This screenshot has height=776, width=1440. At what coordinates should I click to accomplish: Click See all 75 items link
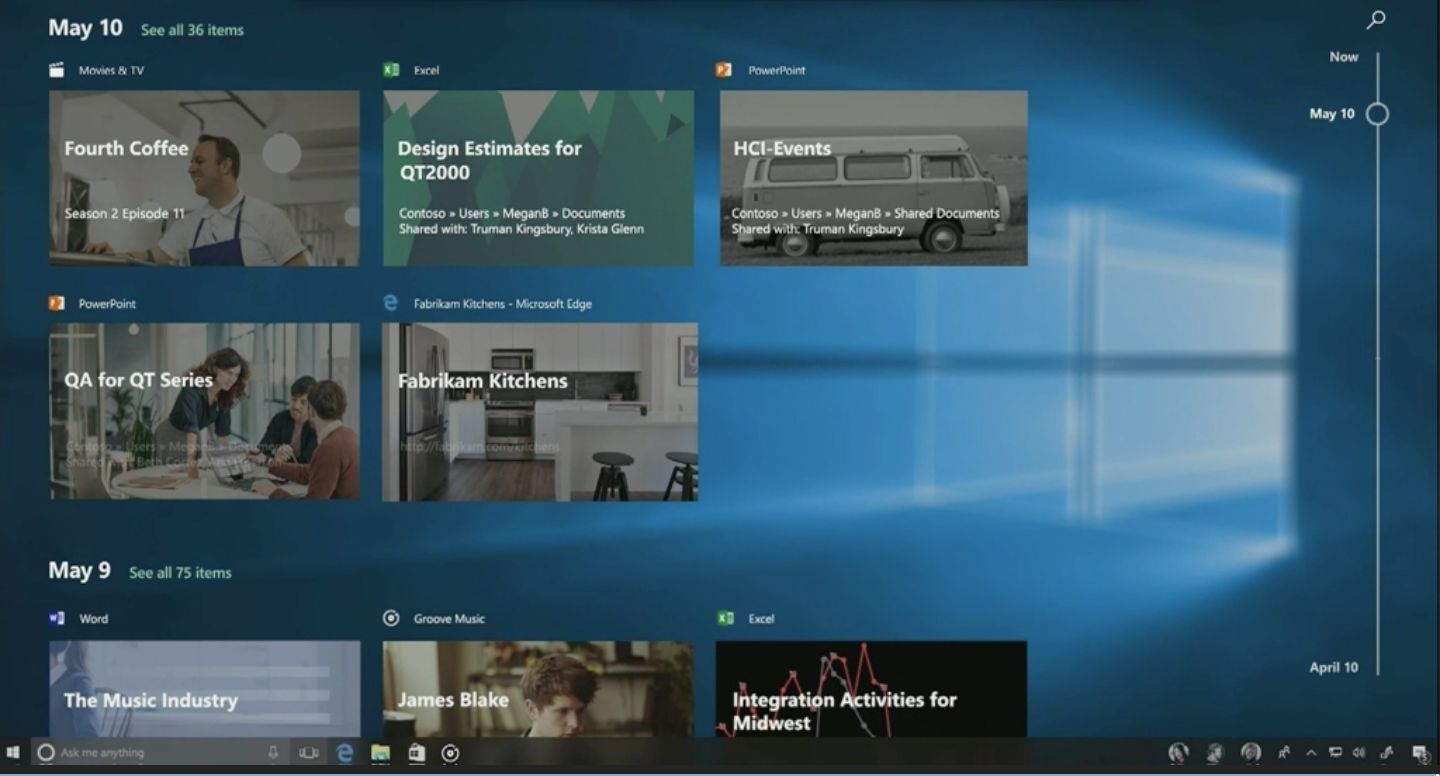180,573
